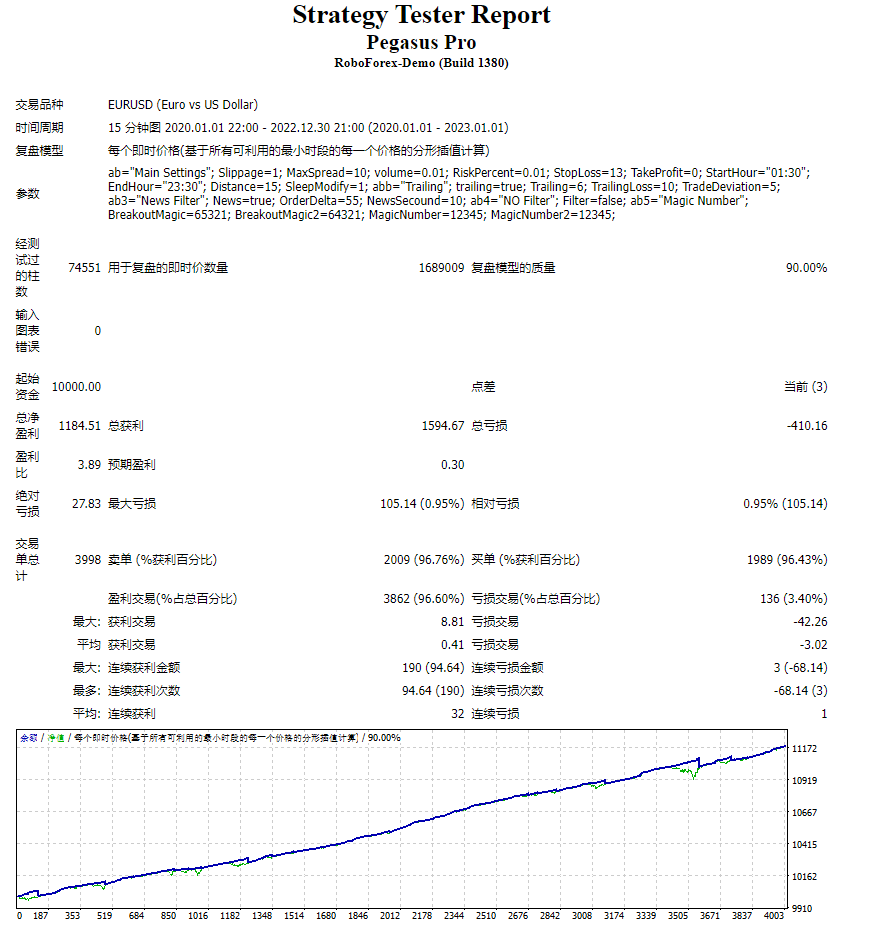Click the '卖单 (%获利百分比)' label
Image resolution: width=872 pixels, height=927 pixels.
coord(162,559)
